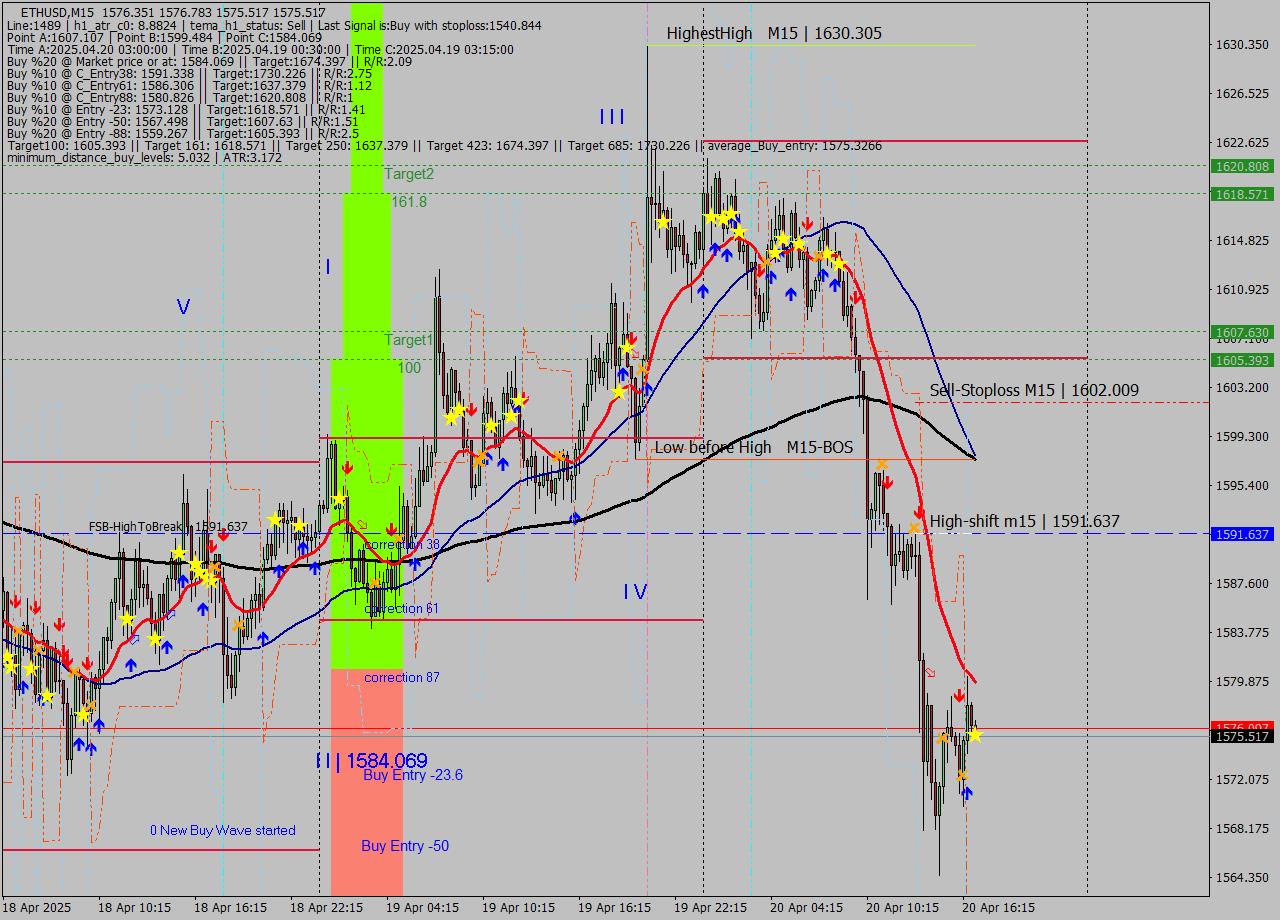Click the 20 Apr 16:15 time axis label
The width and height of the screenshot is (1280, 920).
[1000, 908]
